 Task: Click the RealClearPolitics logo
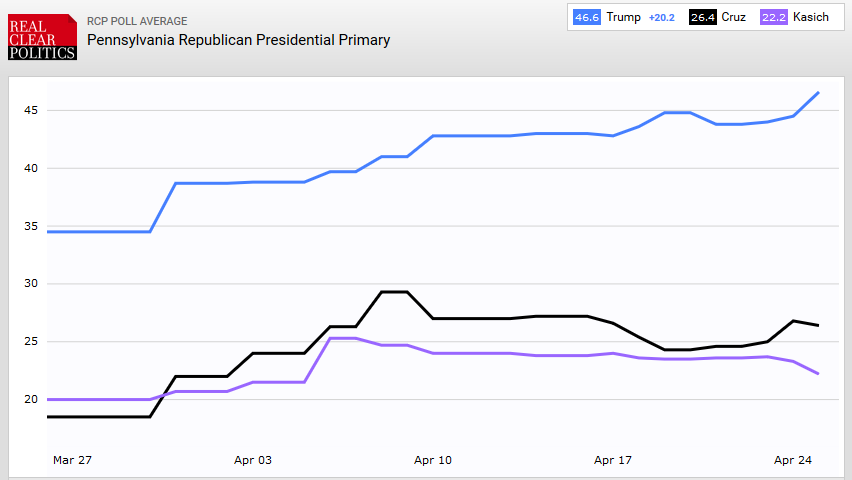click(x=42, y=37)
